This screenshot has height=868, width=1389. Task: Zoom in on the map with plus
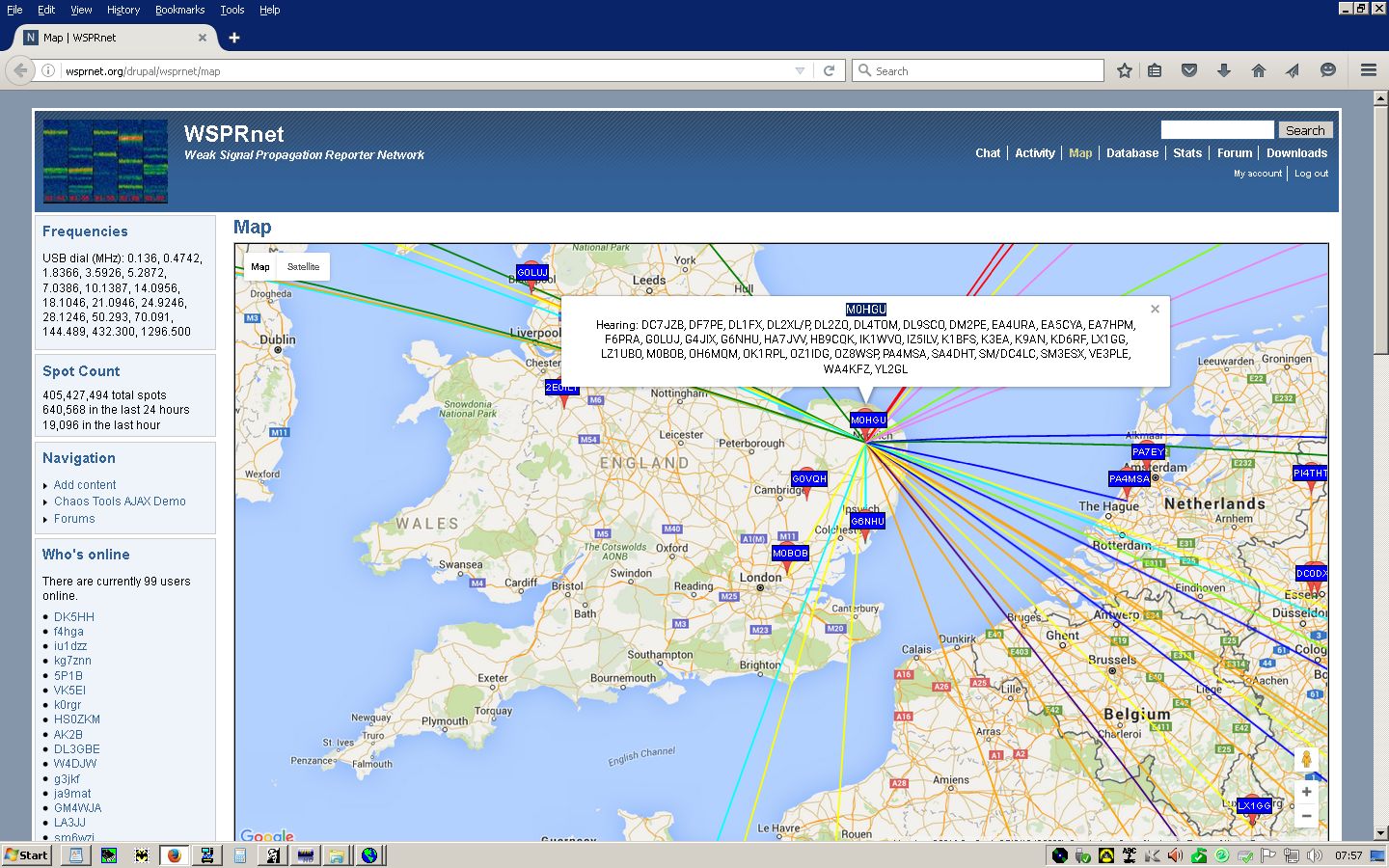coord(1306,792)
